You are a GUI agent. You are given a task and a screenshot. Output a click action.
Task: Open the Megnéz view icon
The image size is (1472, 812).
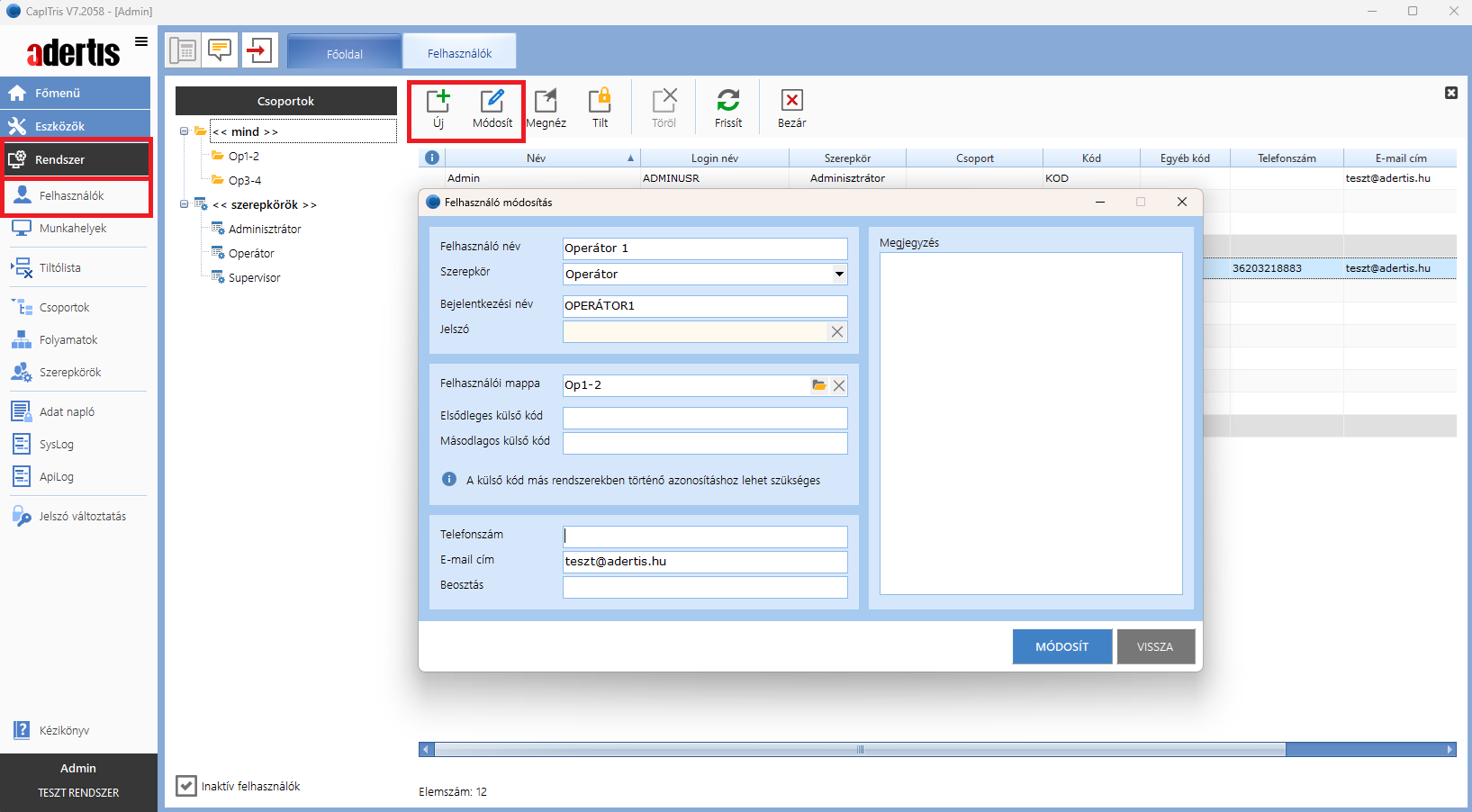click(x=546, y=101)
